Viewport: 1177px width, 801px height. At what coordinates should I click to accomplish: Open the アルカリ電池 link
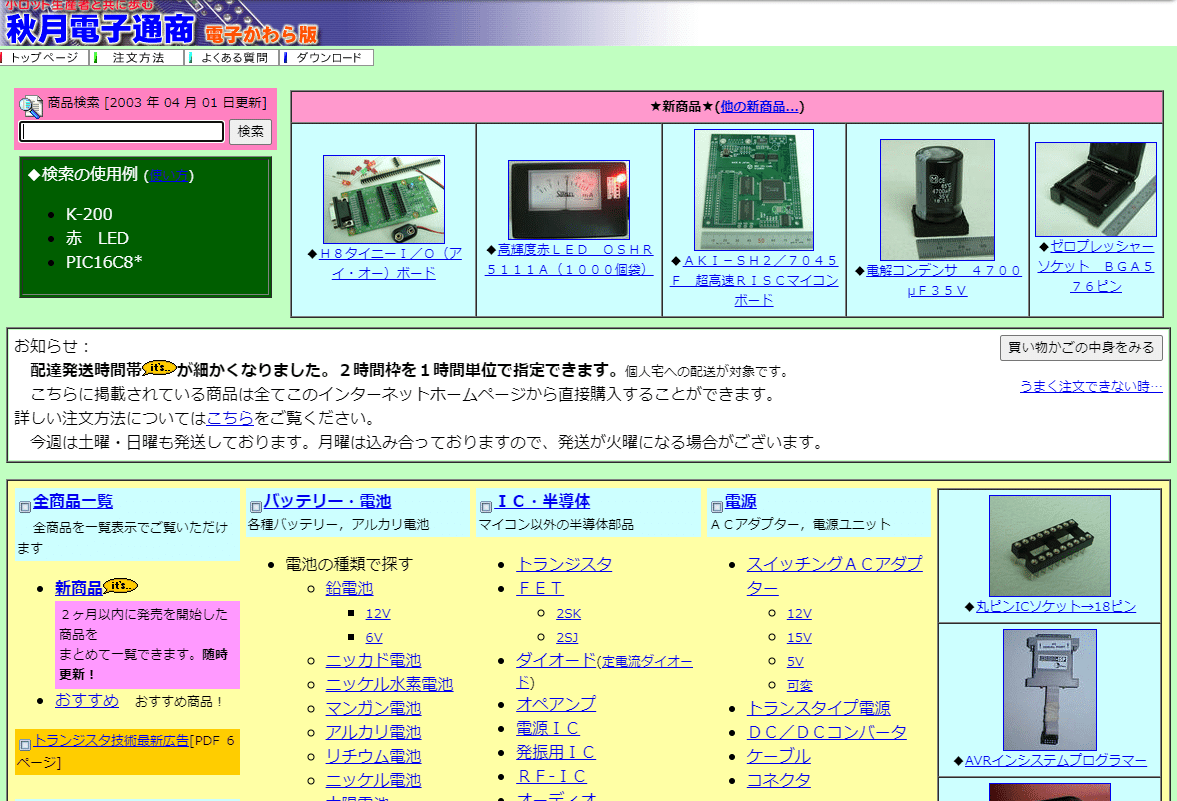coord(373,733)
